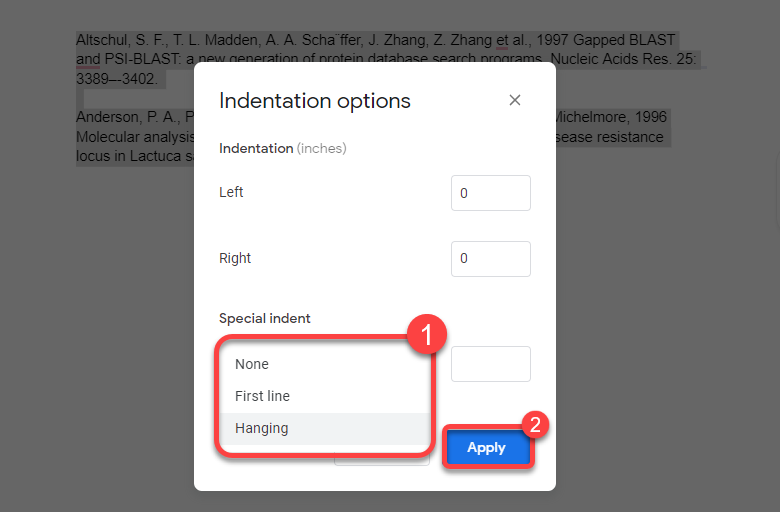780x512 pixels.
Task: Click the Right indentation input field
Action: pos(490,259)
